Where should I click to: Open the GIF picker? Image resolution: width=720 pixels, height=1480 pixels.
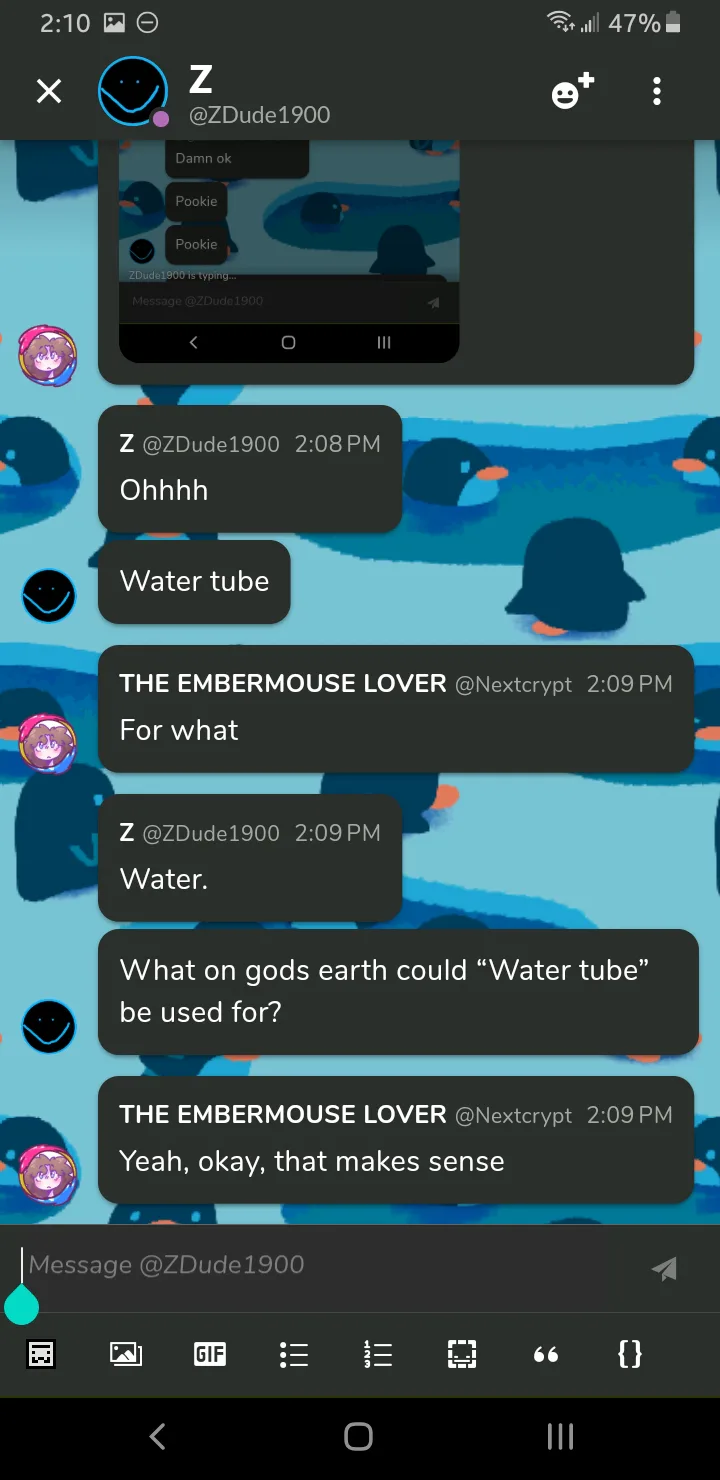tap(210, 1354)
